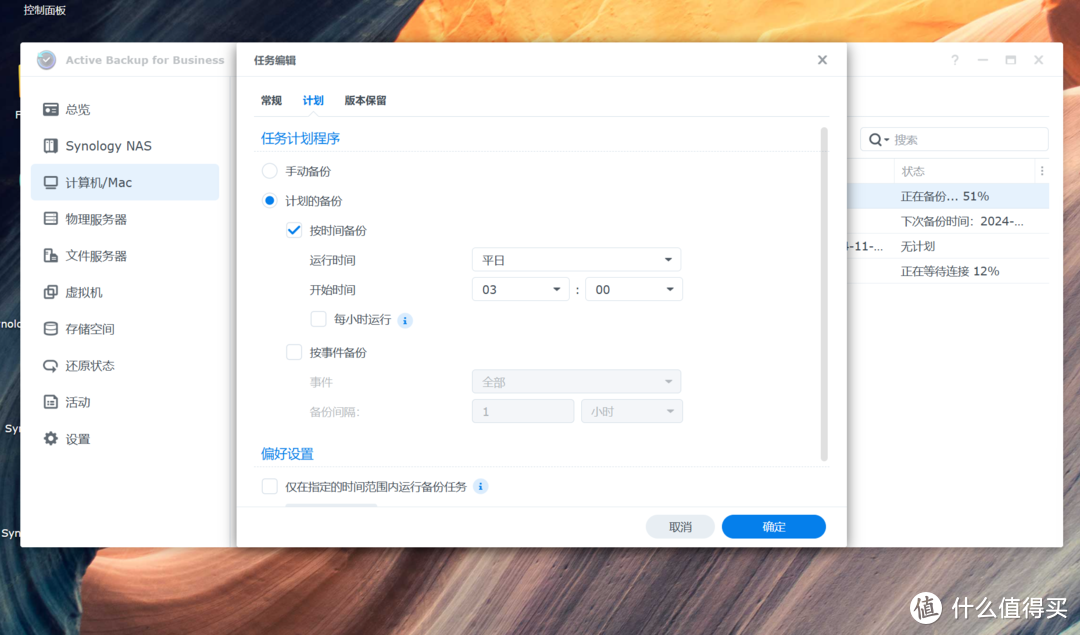Switch to the 常规 tab
The height and width of the screenshot is (635, 1080).
coord(269,100)
